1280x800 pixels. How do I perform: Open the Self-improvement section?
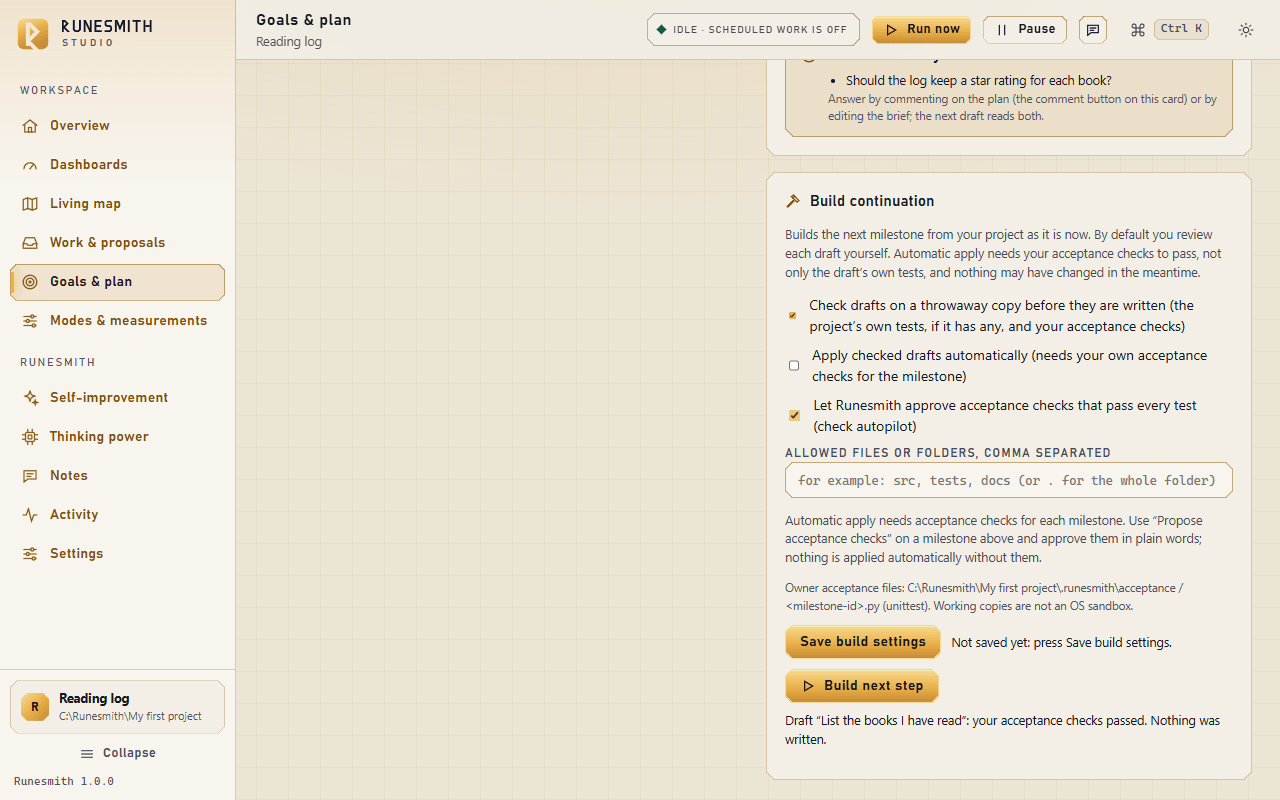pos(117,397)
